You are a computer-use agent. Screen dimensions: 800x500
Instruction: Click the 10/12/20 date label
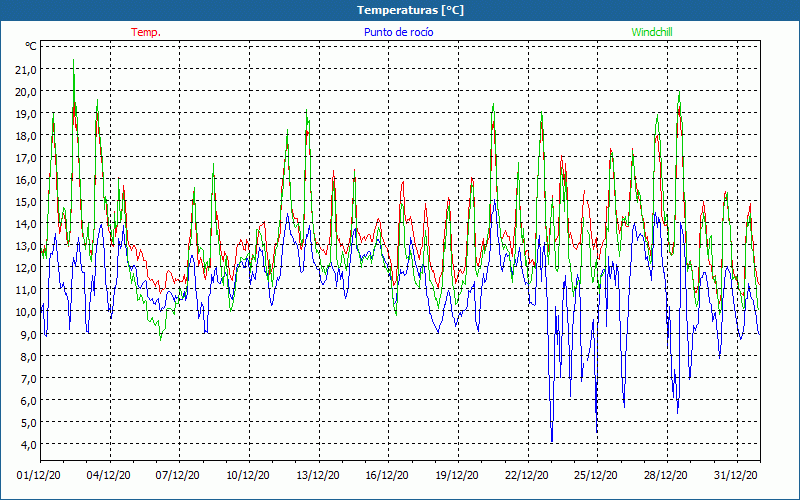(x=248, y=476)
